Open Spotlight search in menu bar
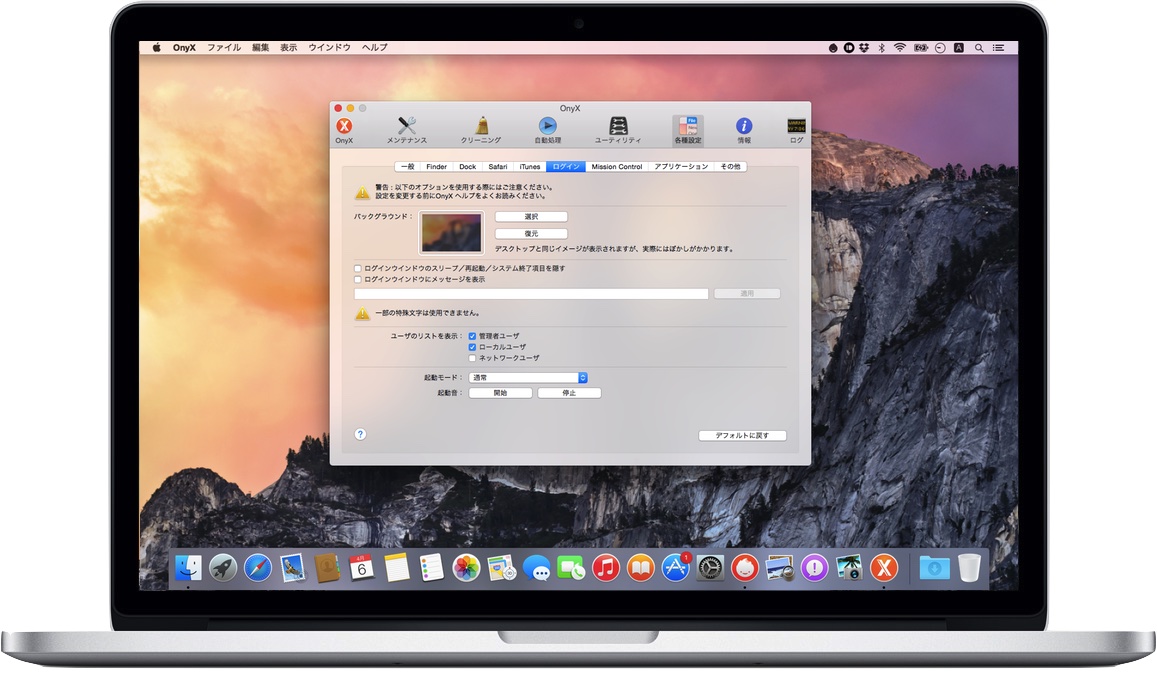1157x677 pixels. (x=979, y=47)
